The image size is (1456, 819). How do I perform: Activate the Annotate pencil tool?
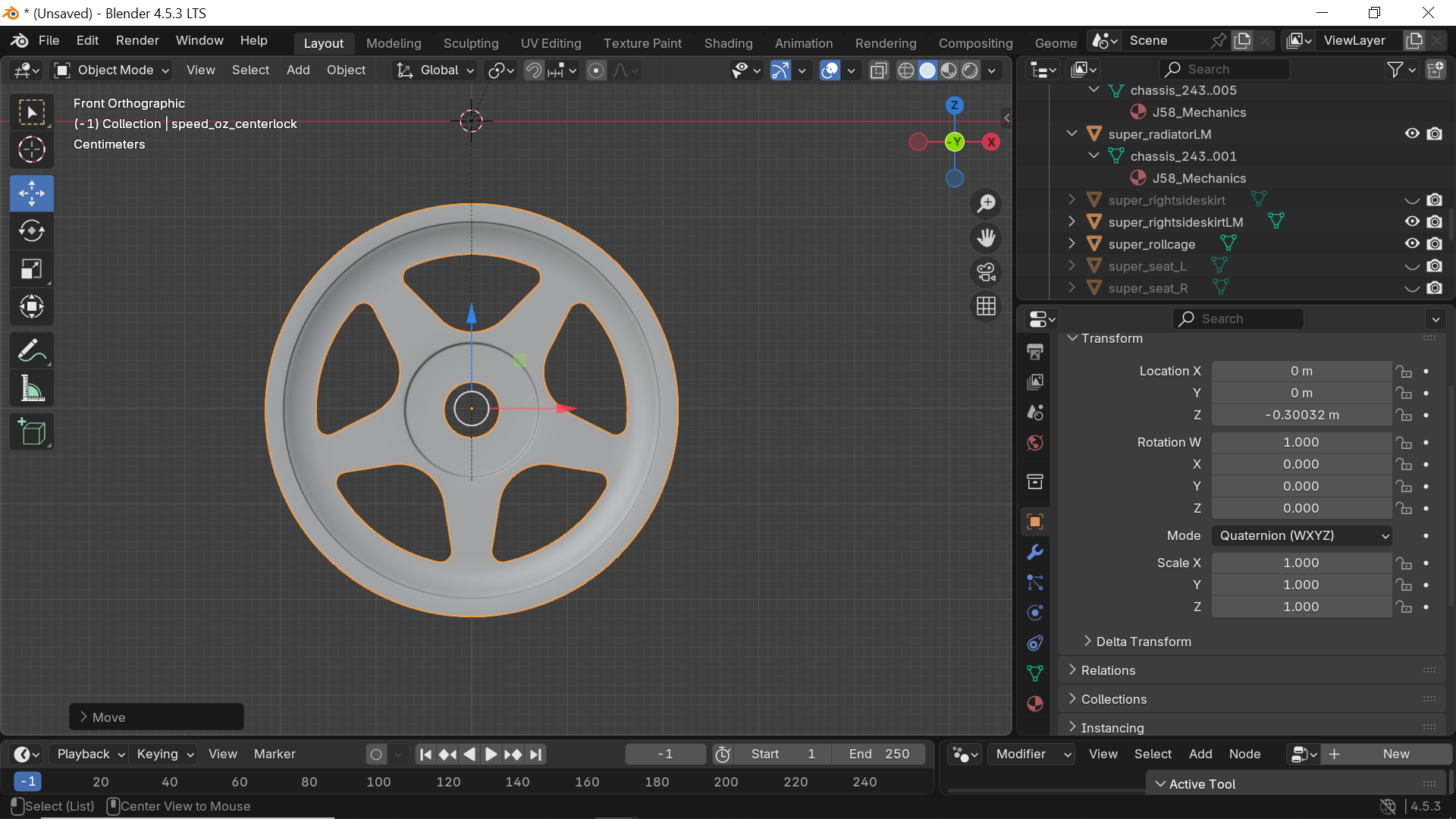(31, 350)
